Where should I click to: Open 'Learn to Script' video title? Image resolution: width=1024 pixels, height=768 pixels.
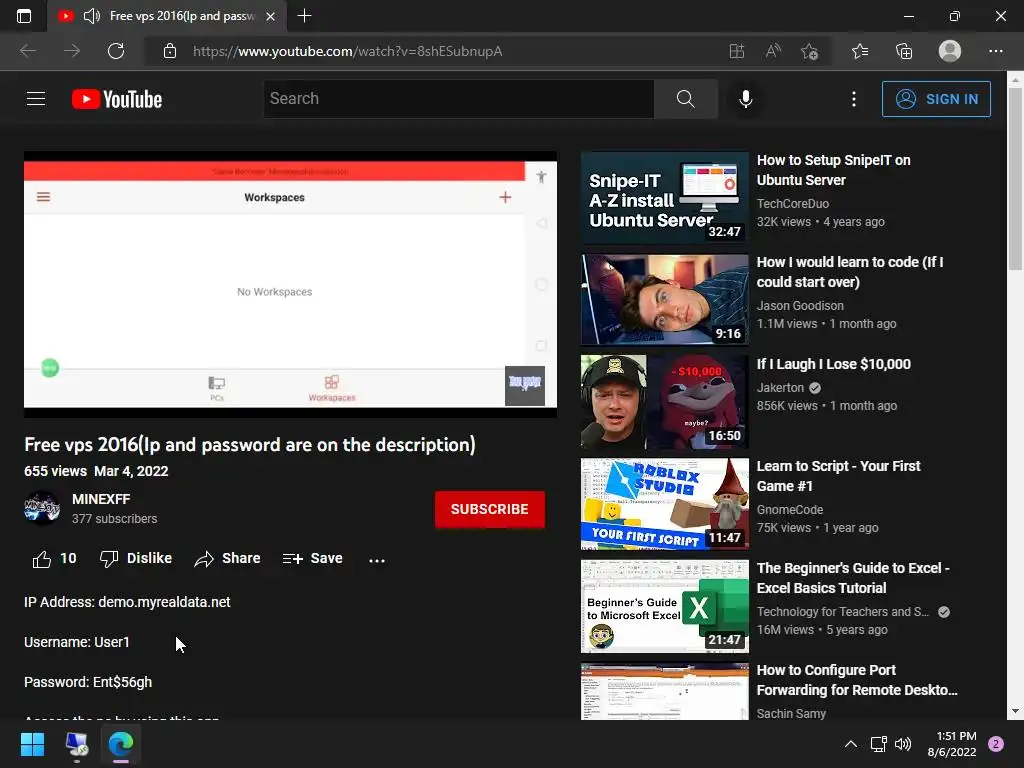[839, 475]
